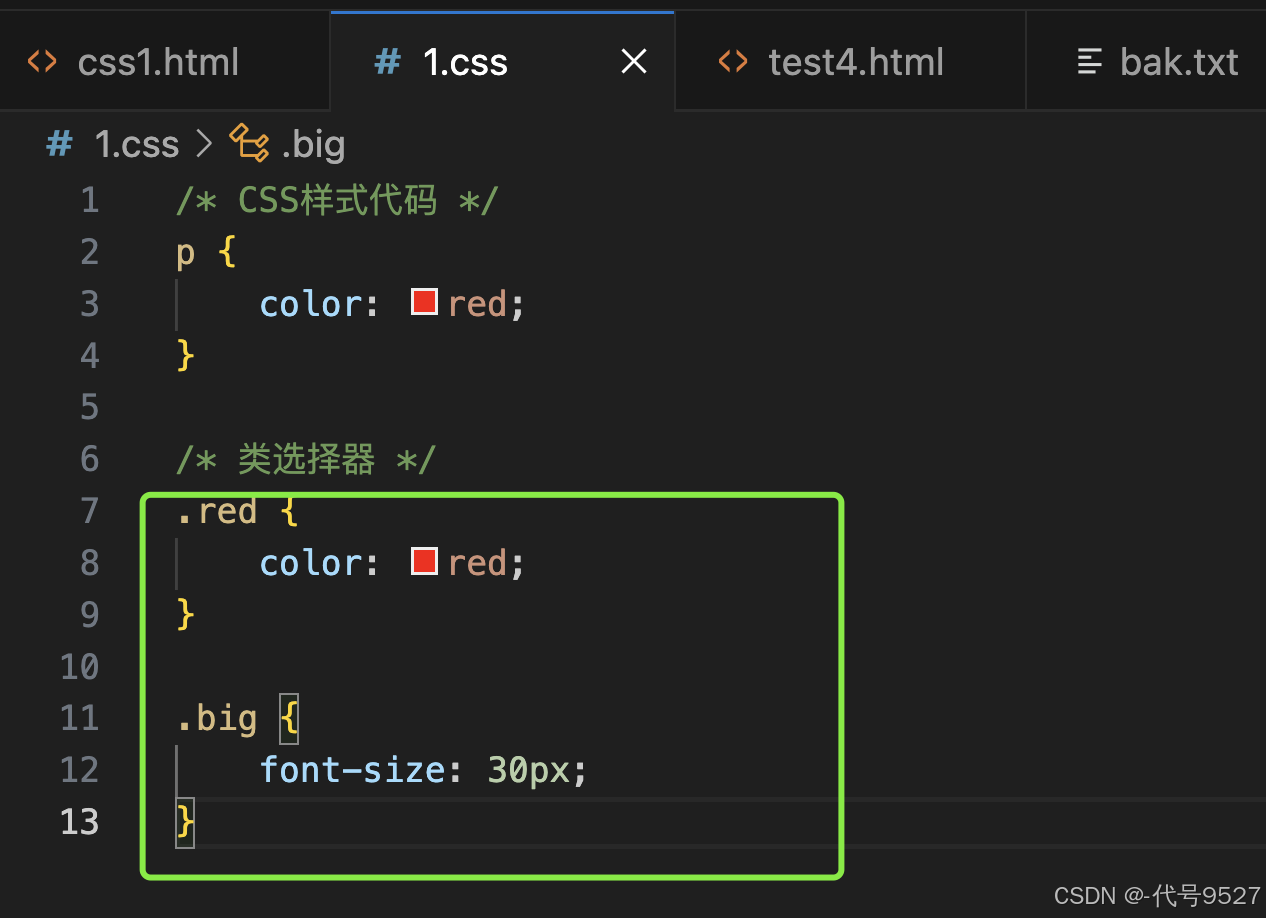This screenshot has width=1266, height=918.
Task: Click the test4.html code brackets icon
Action: 733,62
